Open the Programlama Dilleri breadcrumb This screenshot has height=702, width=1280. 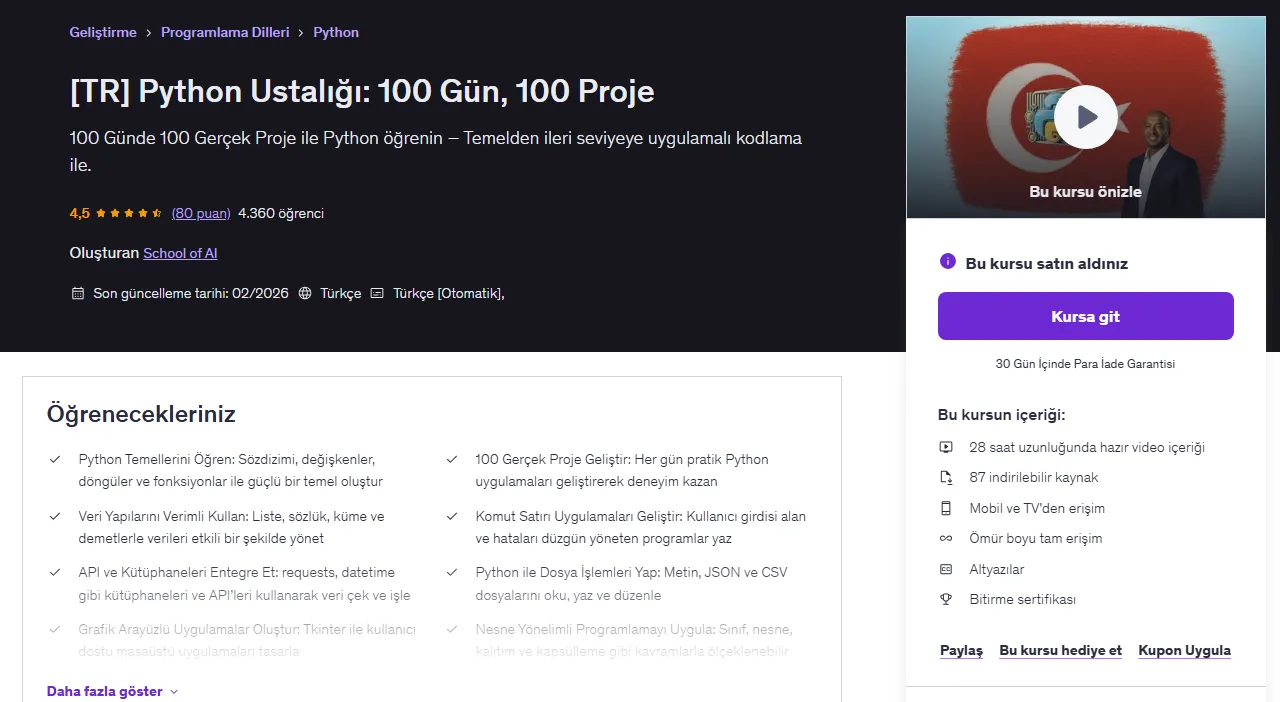click(x=225, y=32)
